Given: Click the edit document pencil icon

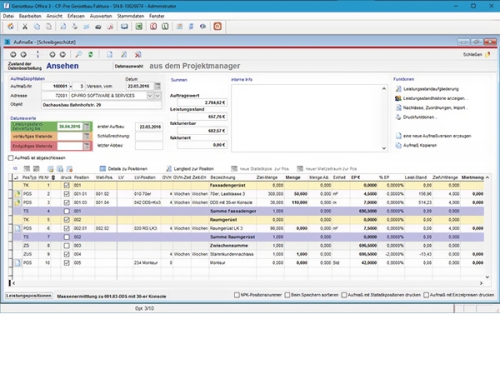Looking at the screenshot, I should pos(124,54).
